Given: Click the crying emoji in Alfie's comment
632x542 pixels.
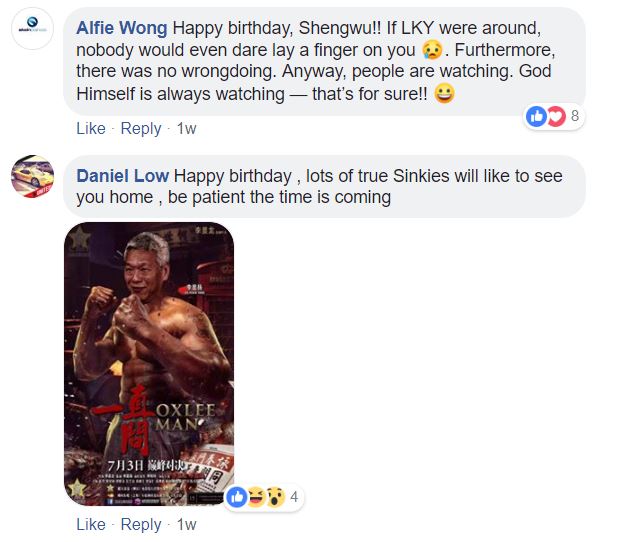Looking at the screenshot, I should coord(432,50).
